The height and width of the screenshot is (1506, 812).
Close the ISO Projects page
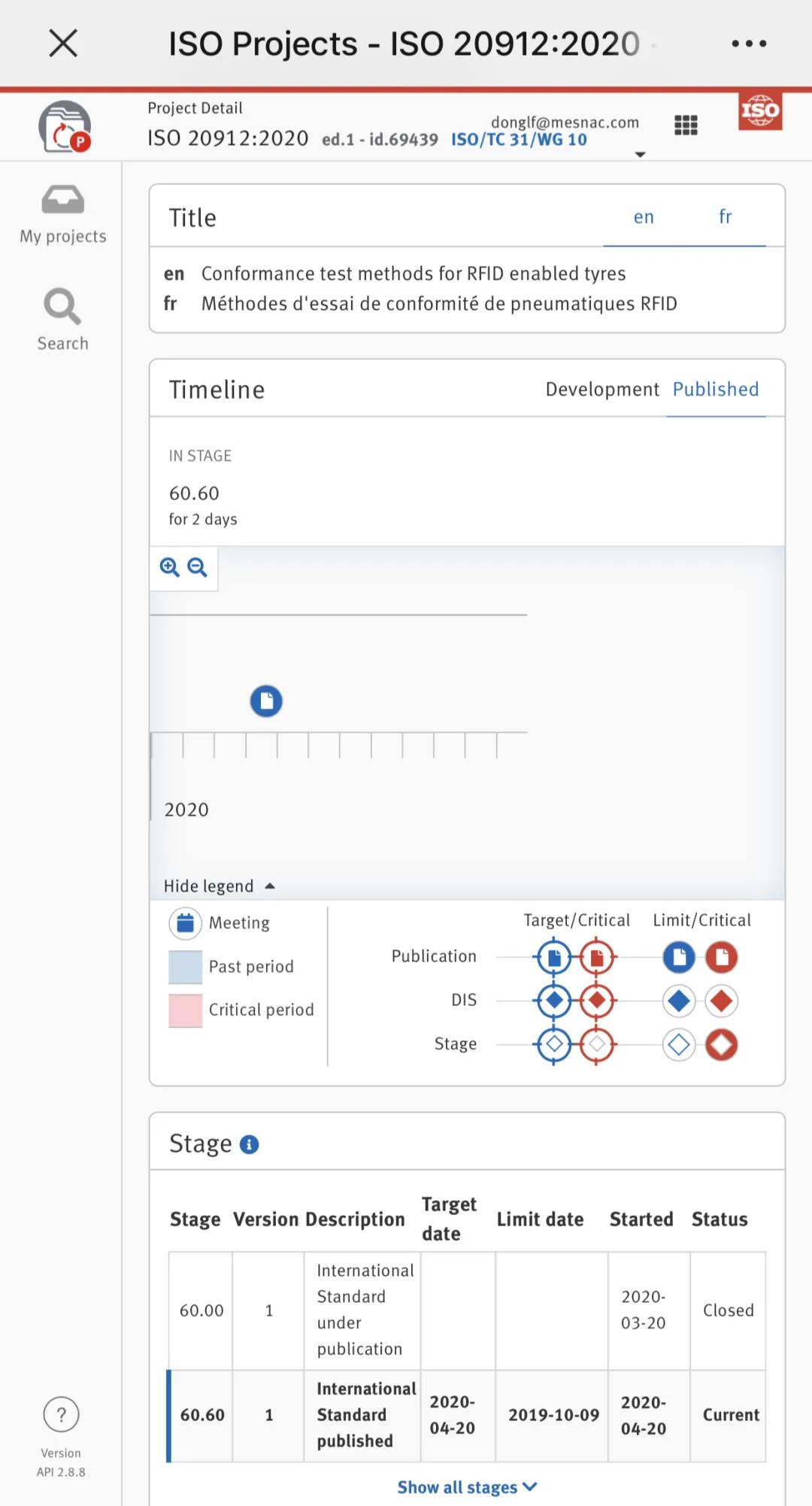[x=63, y=43]
